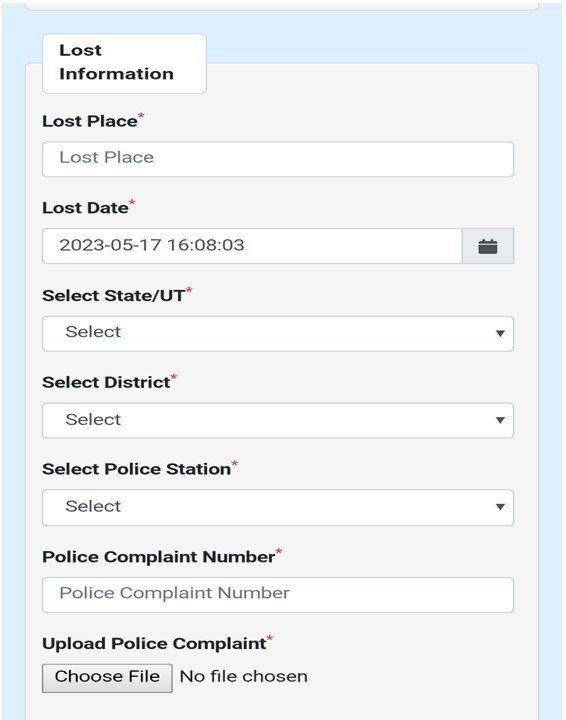Click the District dropdown caret icon

(x=500, y=420)
